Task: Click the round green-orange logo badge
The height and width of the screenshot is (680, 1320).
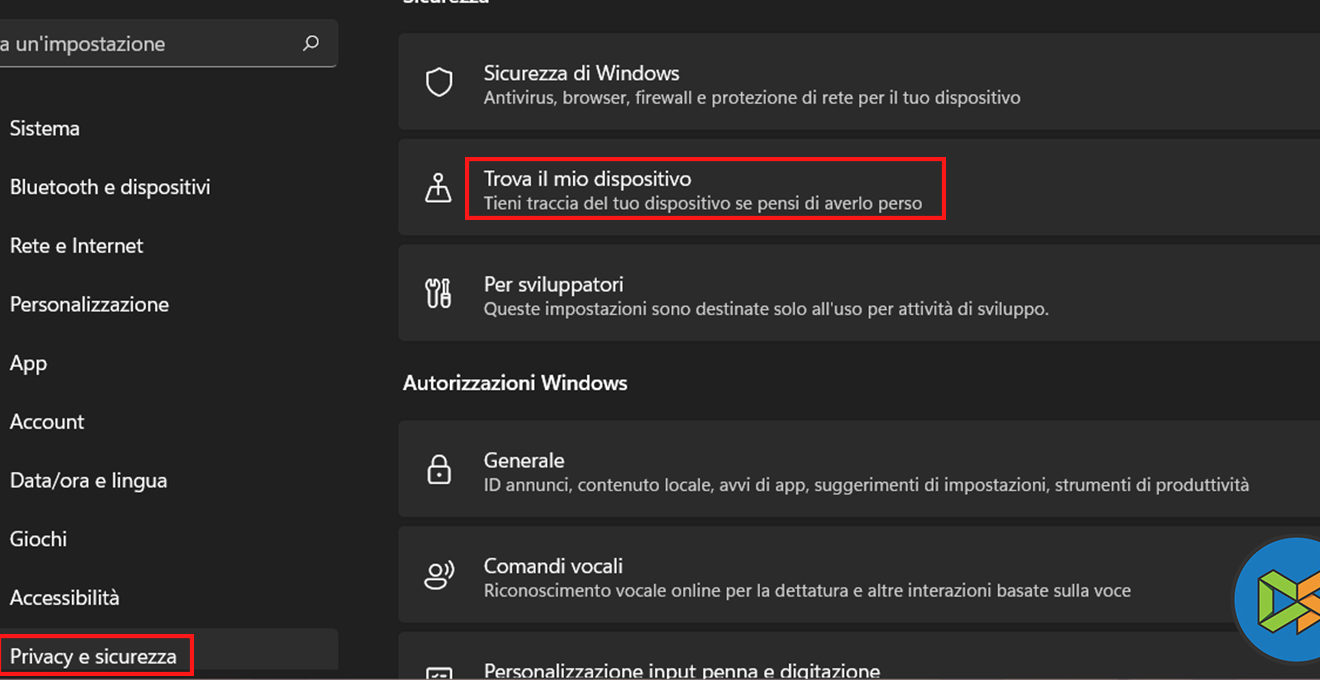Action: pyautogui.click(x=1280, y=600)
